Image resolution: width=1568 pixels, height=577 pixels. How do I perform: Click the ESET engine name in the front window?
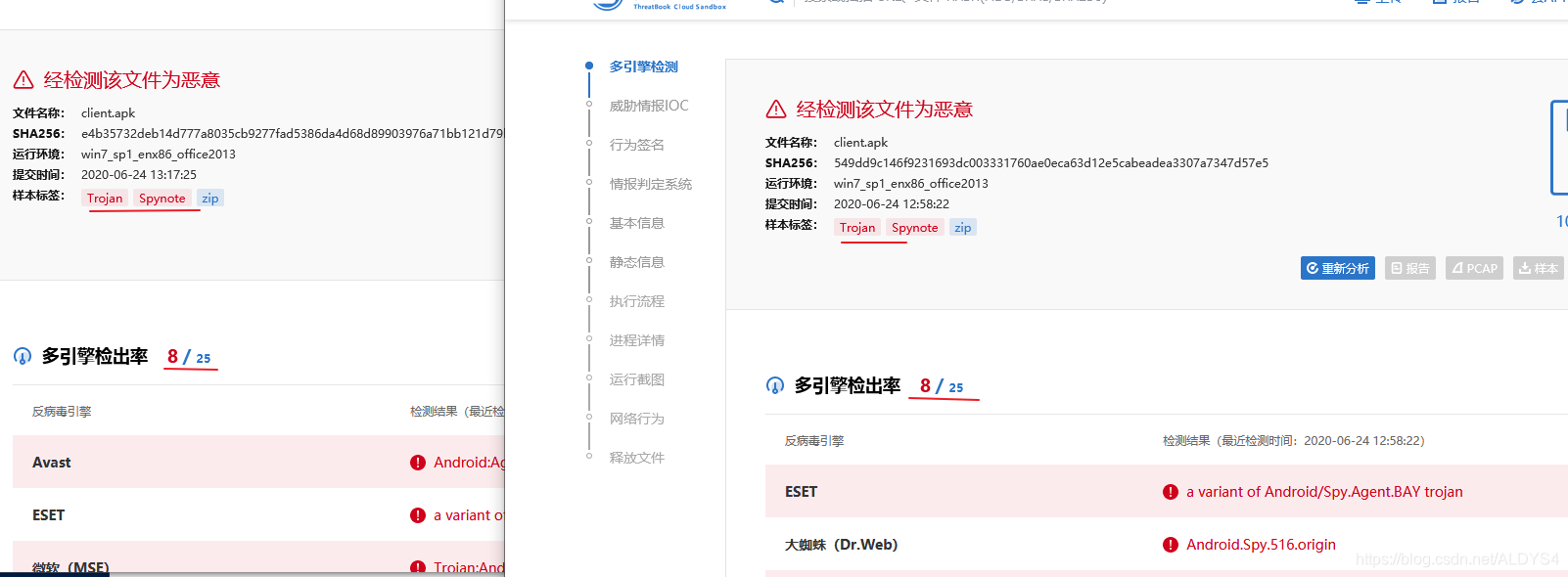point(801,492)
